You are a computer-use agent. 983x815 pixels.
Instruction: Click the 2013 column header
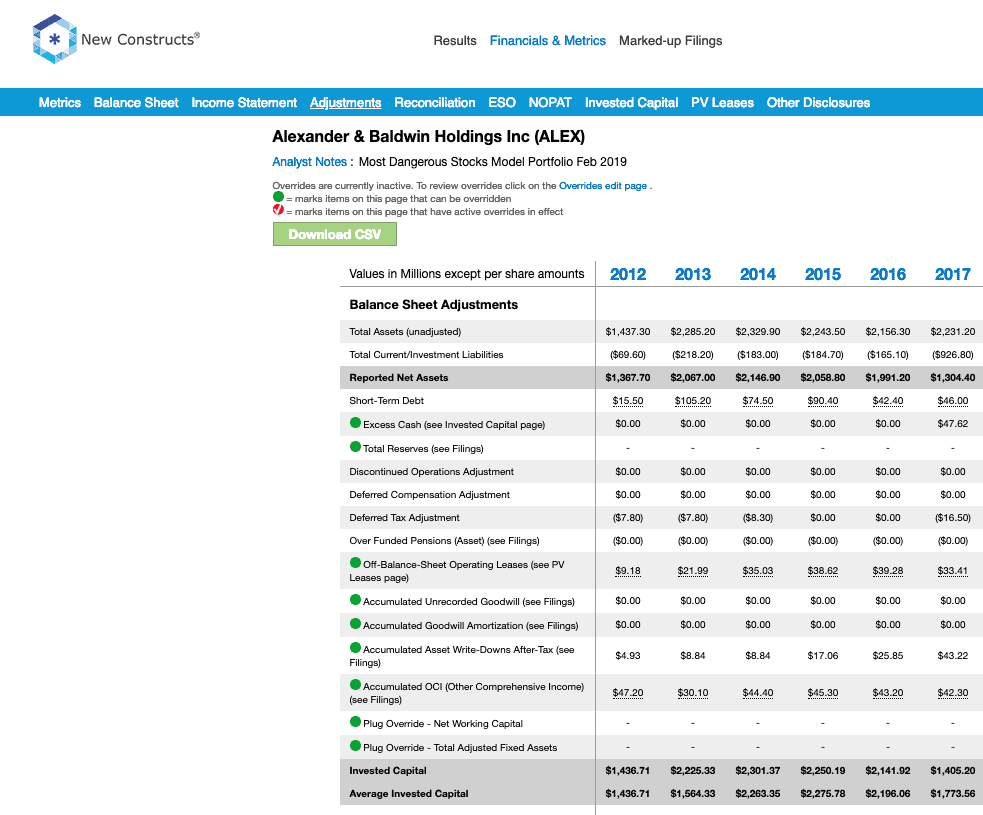(693, 274)
